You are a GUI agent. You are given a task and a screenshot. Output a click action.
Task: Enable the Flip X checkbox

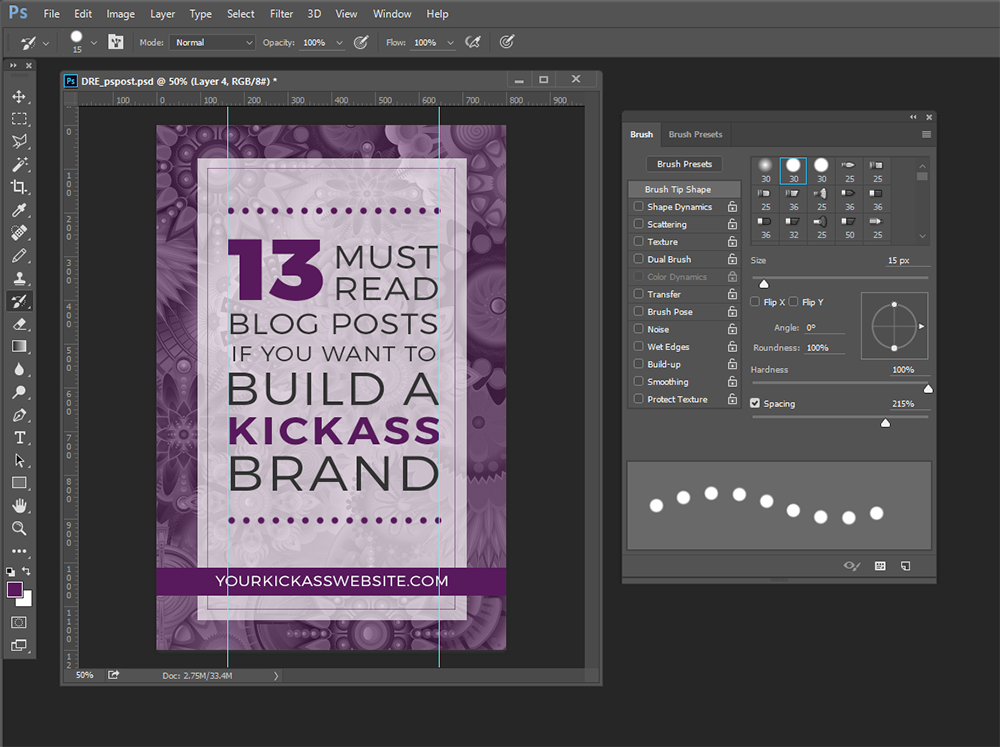coord(756,301)
